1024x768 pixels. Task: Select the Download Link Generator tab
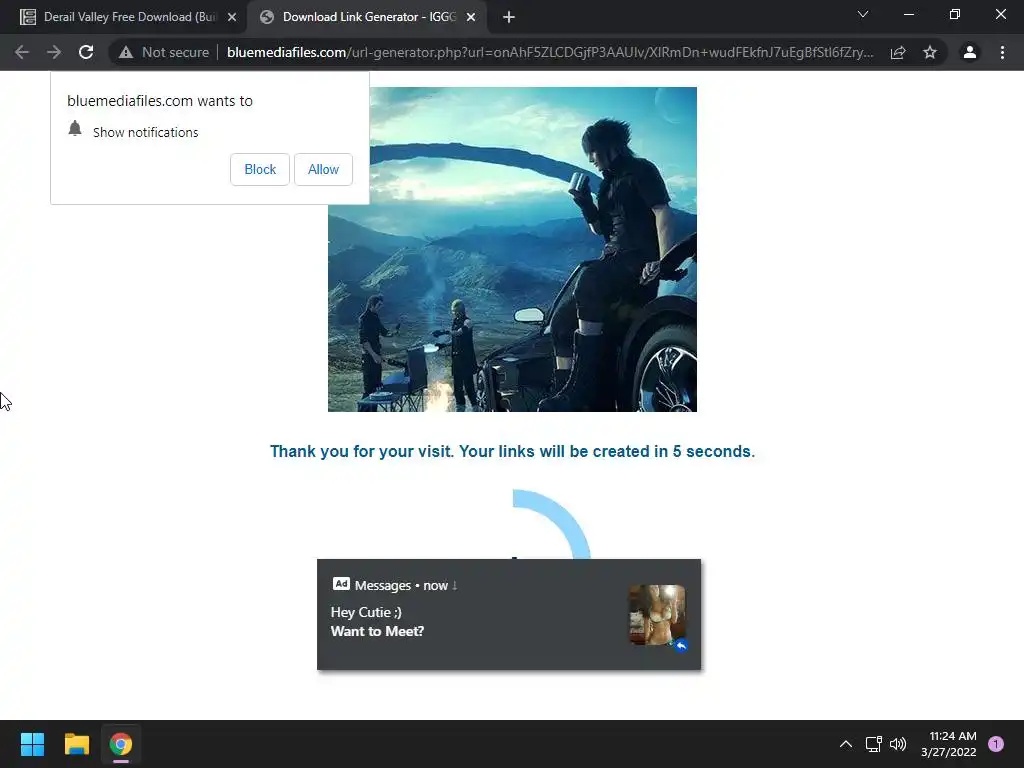pos(368,17)
